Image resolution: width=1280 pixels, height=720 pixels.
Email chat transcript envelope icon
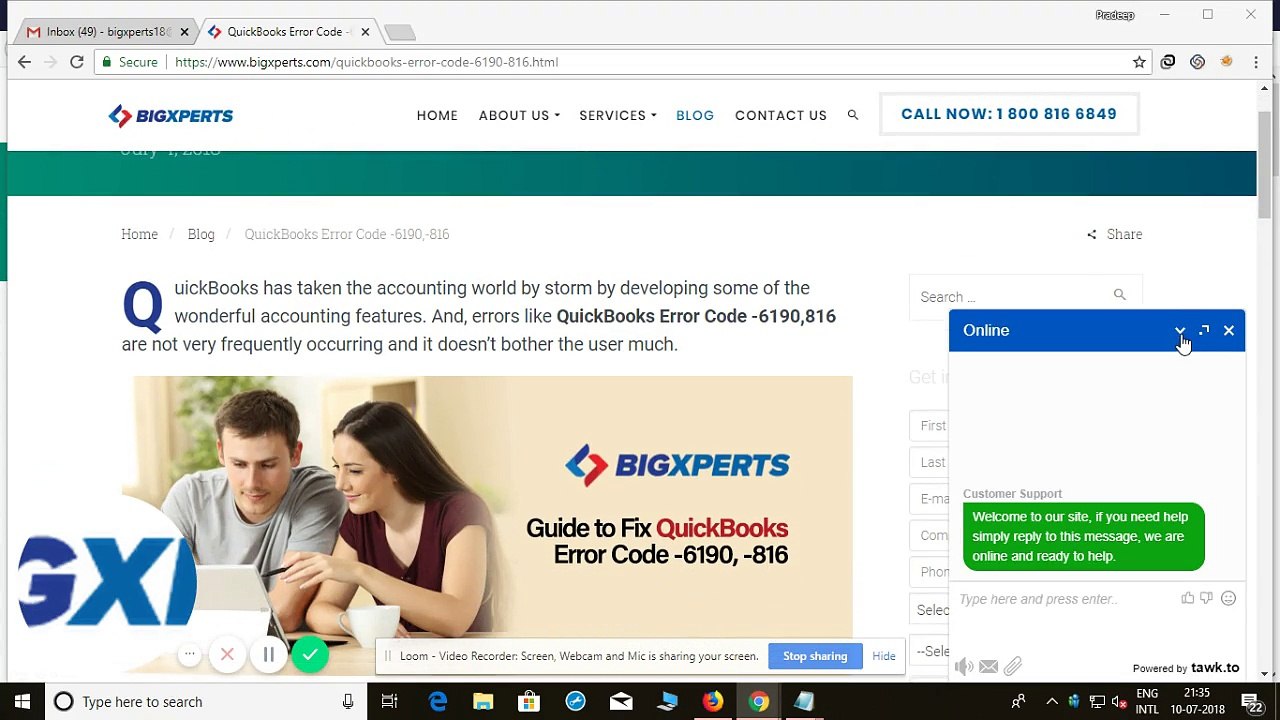tap(988, 666)
